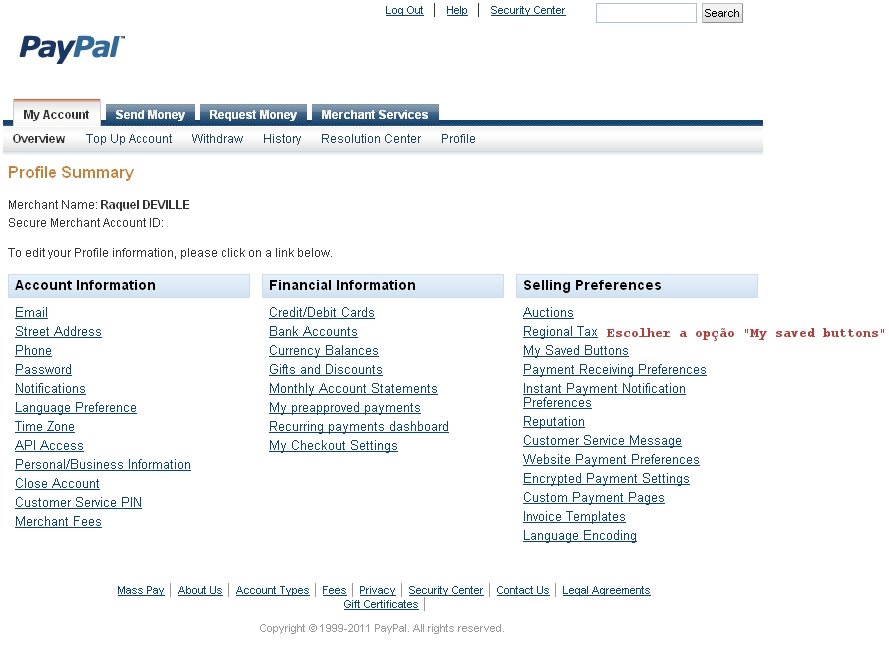Open Customer Service Message link
The height and width of the screenshot is (645, 889).
pos(602,440)
